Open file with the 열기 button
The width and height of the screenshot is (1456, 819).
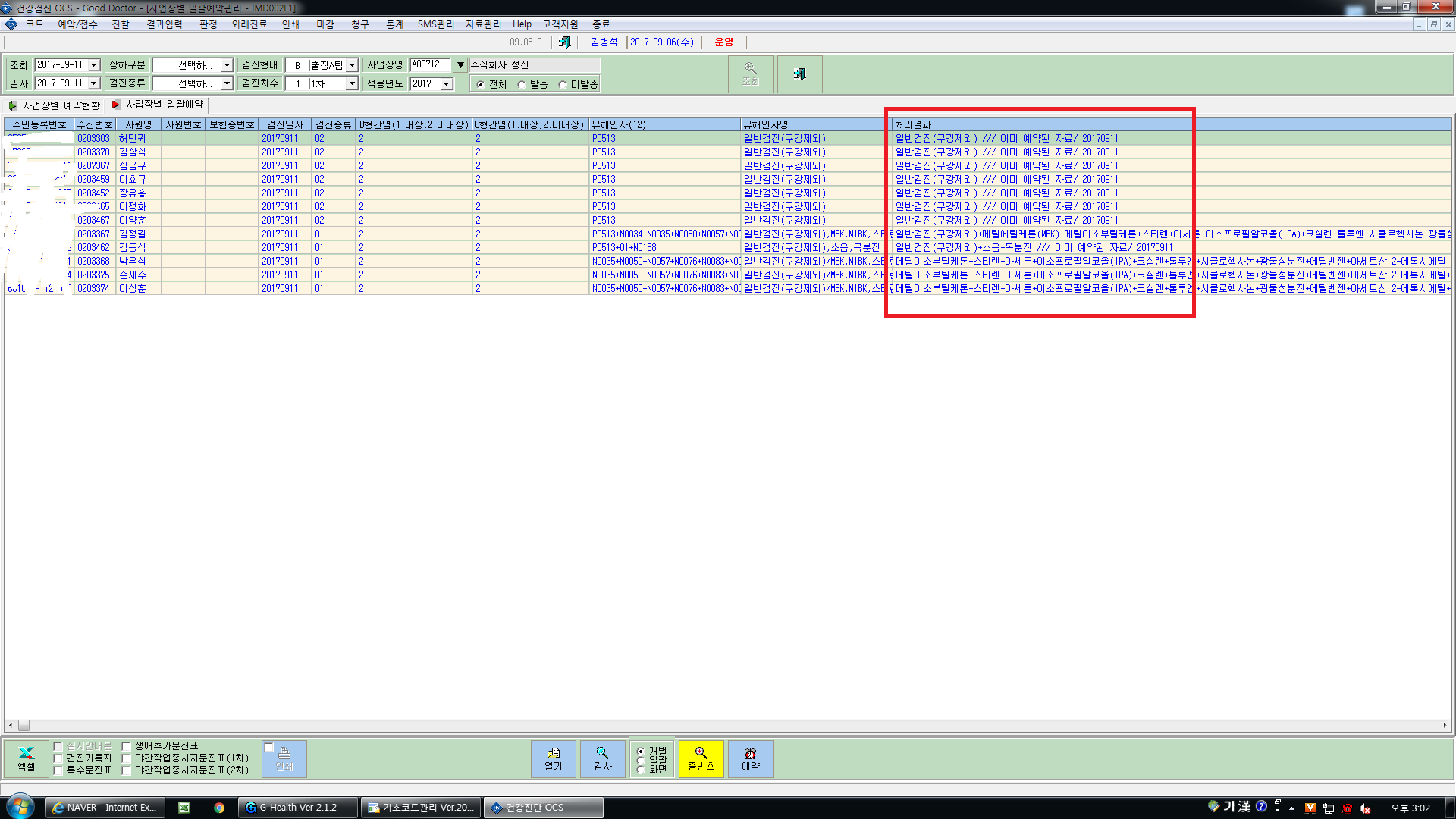[x=554, y=758]
